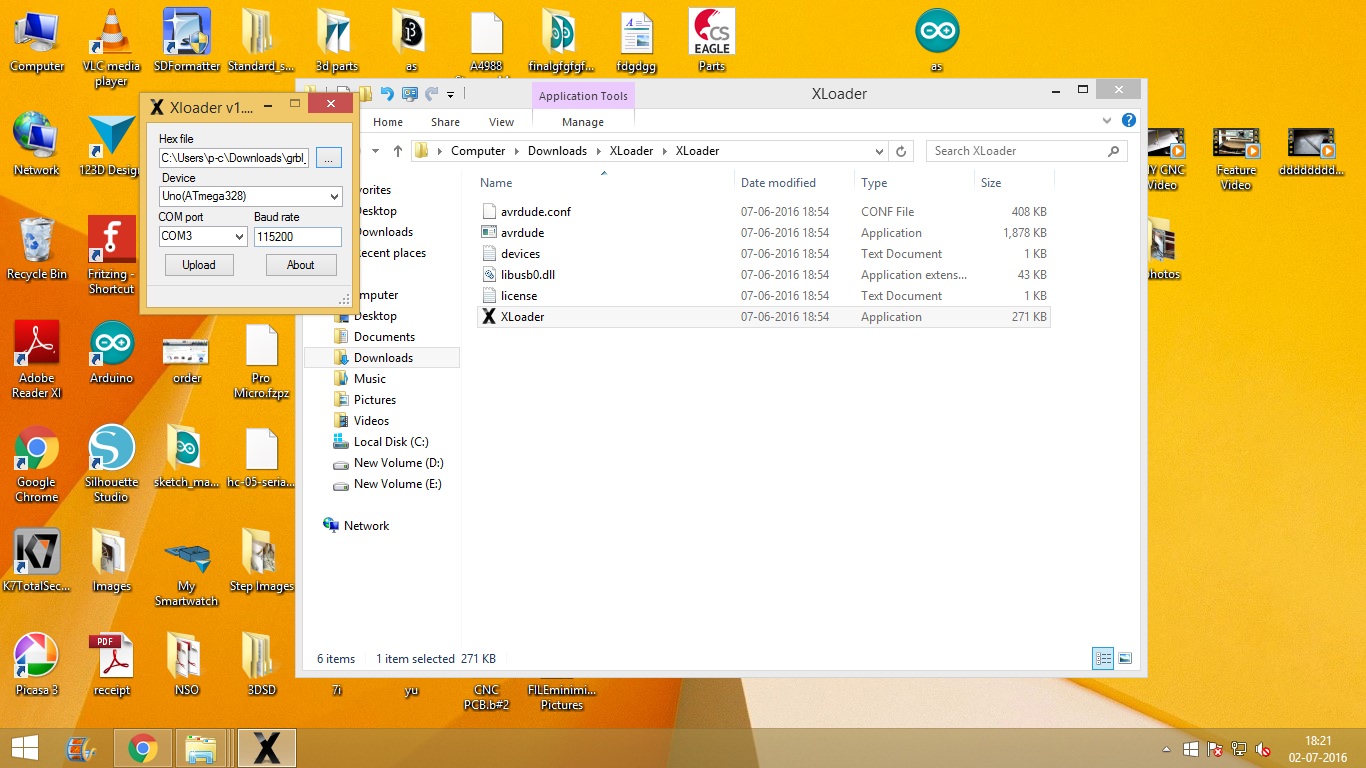Open Explorer help with the question mark icon
Image resolution: width=1366 pixels, height=768 pixels.
tap(1129, 121)
